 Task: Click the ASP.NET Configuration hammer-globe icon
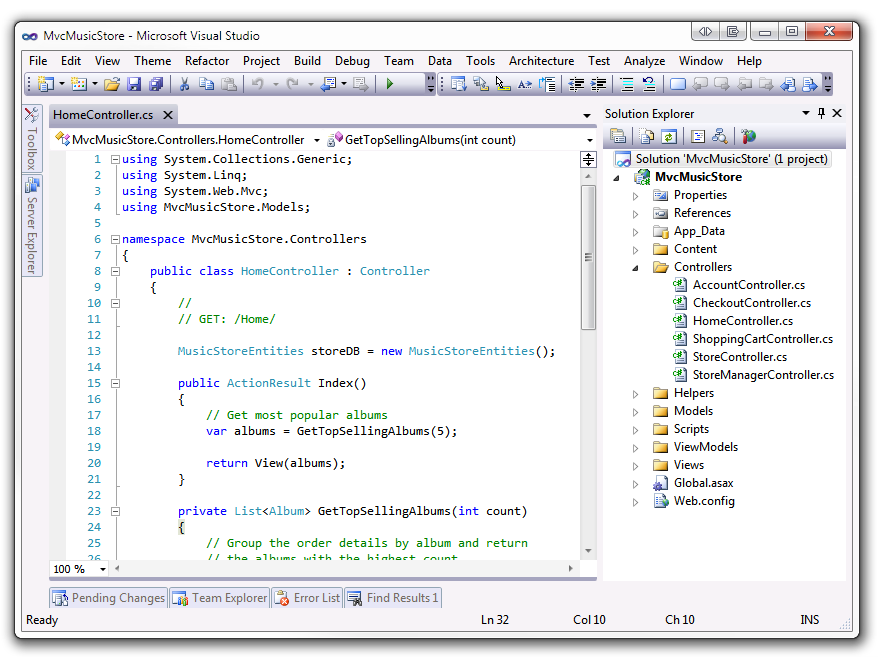[749, 136]
